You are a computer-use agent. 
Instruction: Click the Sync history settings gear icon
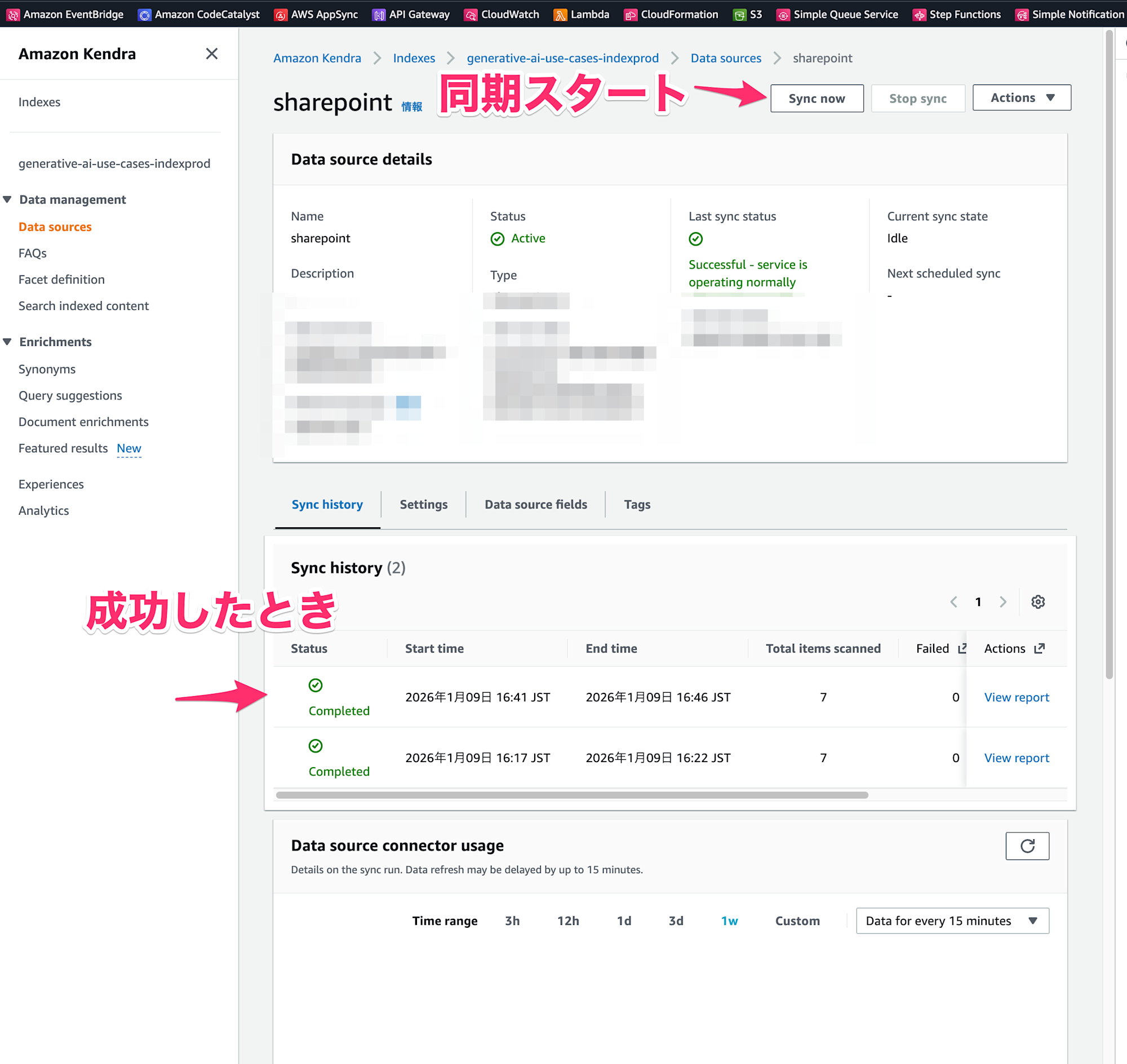coord(1037,602)
